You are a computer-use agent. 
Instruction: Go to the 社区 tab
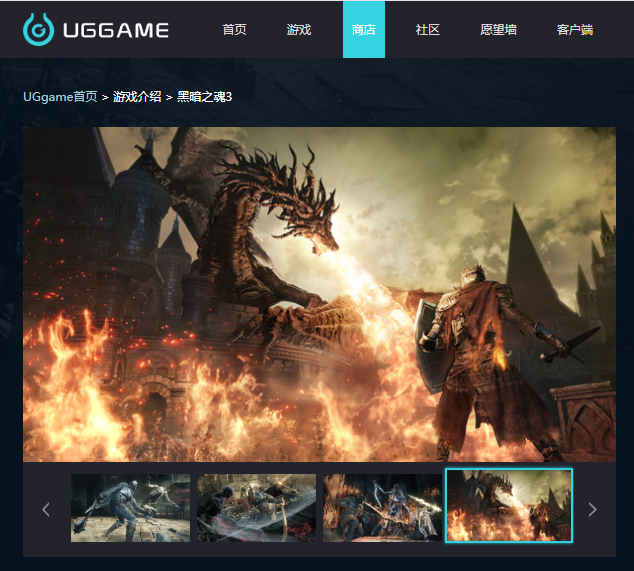pos(427,30)
